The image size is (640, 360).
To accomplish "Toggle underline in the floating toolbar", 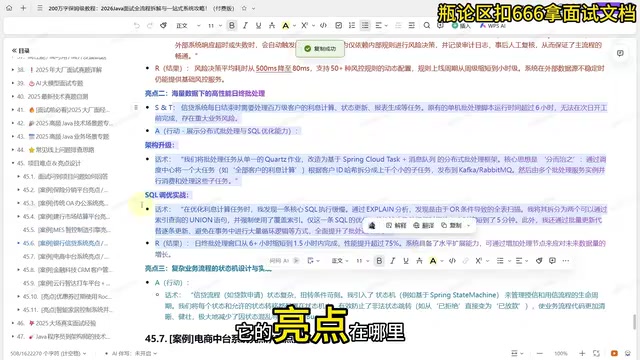I will click(406, 260).
